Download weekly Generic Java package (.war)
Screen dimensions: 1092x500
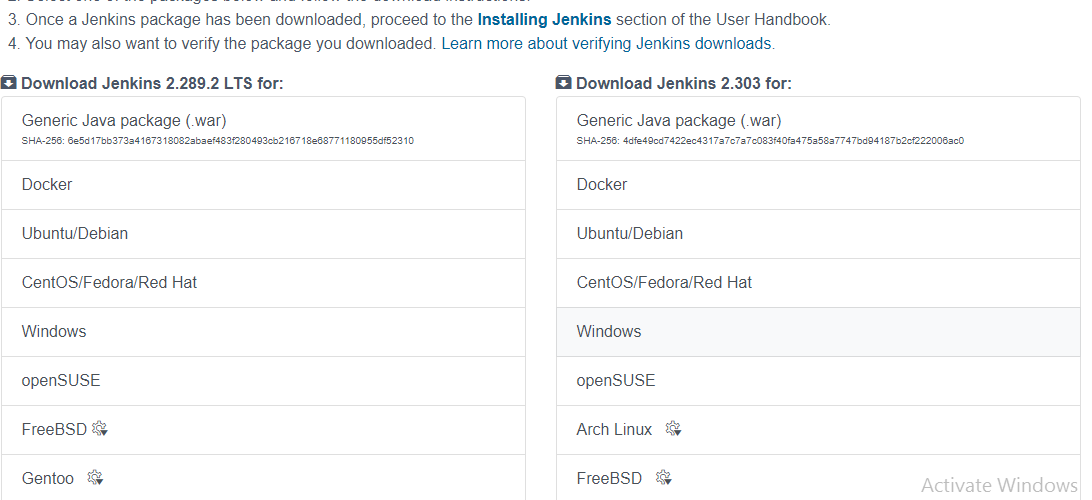click(x=818, y=129)
